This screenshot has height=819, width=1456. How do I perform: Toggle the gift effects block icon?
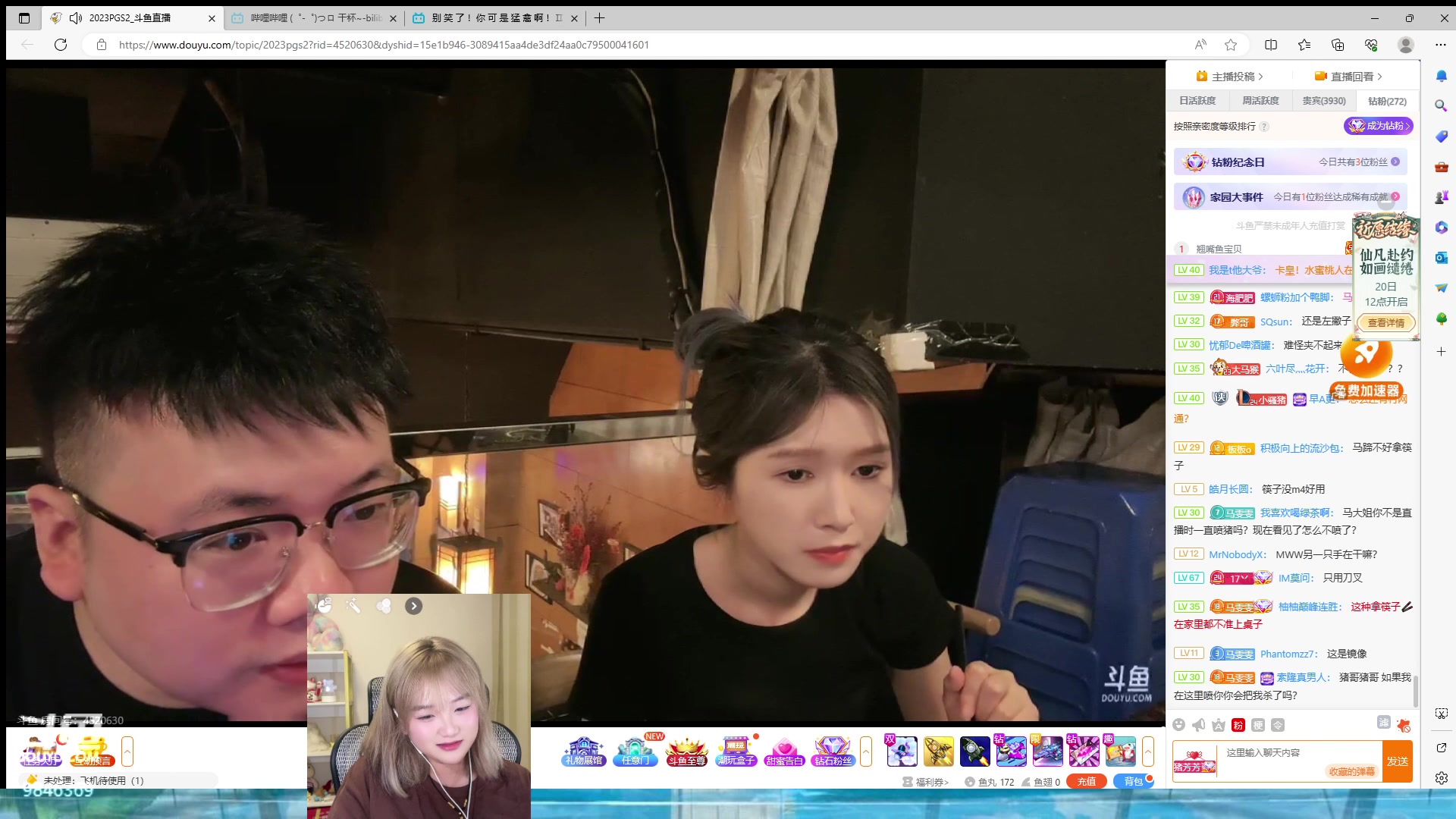pos(1404,725)
